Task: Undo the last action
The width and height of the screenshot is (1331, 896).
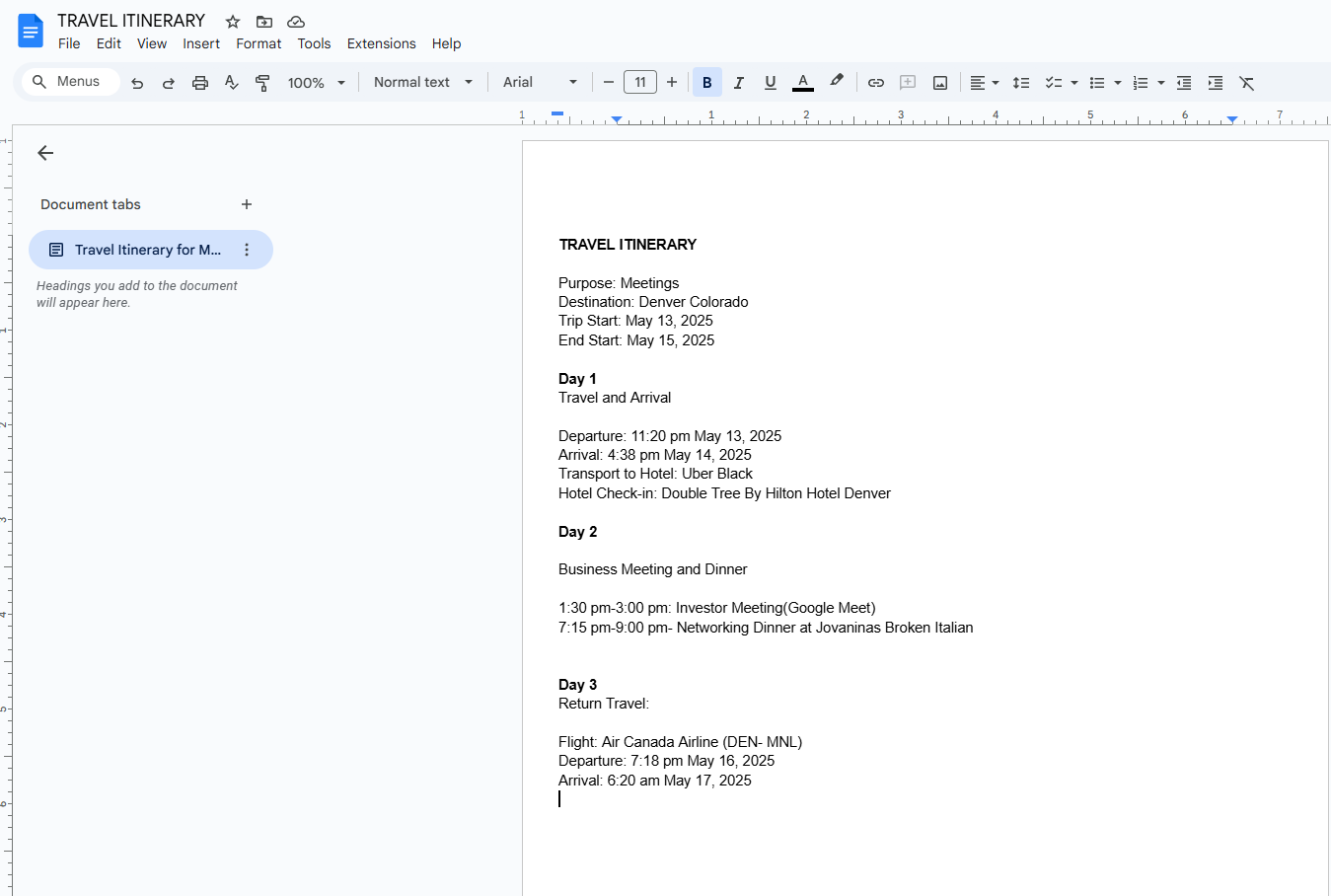Action: [x=137, y=83]
